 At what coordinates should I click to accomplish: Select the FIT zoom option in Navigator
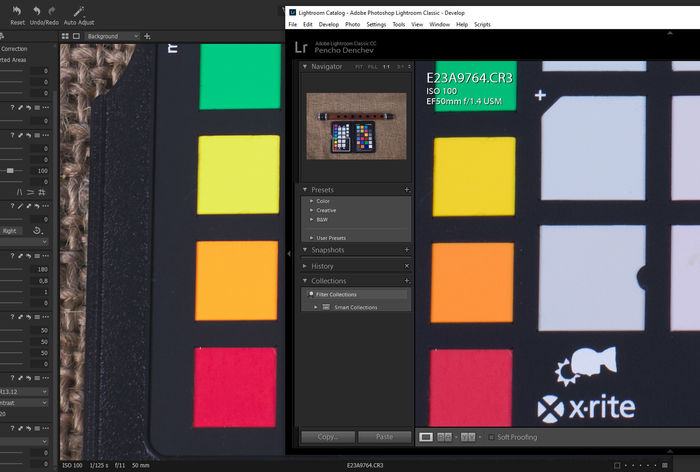click(x=360, y=67)
